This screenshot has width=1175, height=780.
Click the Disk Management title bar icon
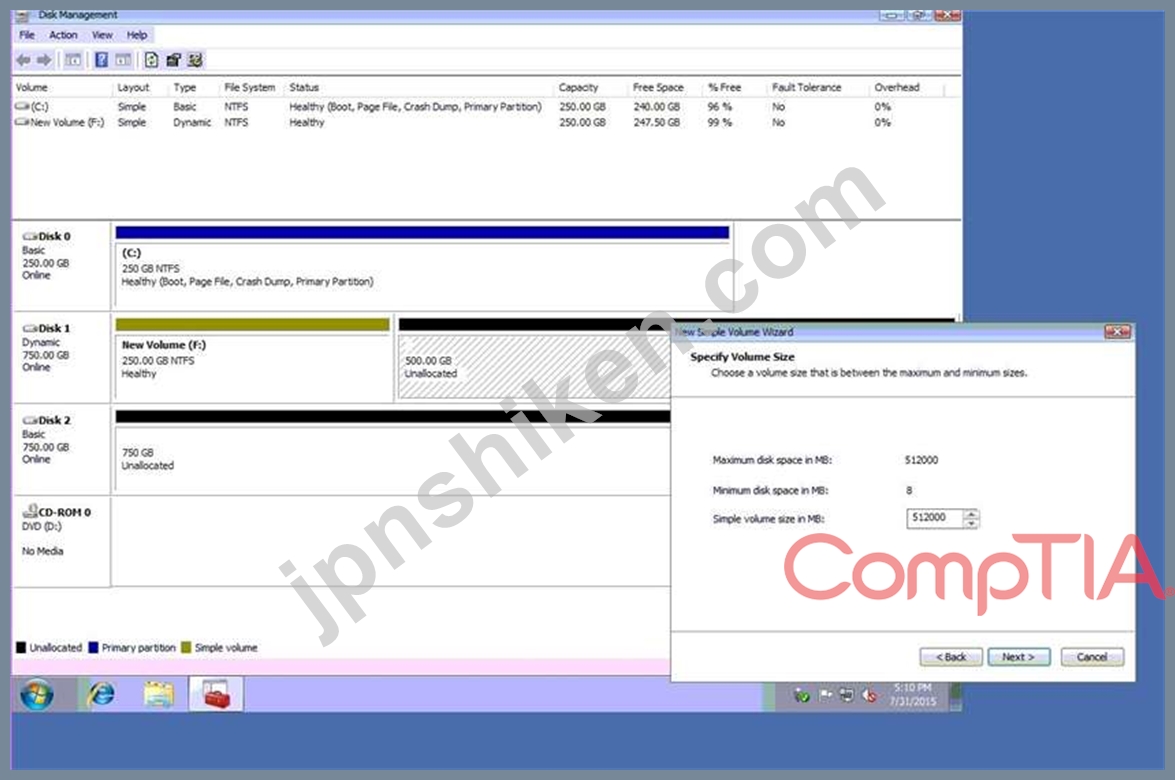[x=22, y=15]
